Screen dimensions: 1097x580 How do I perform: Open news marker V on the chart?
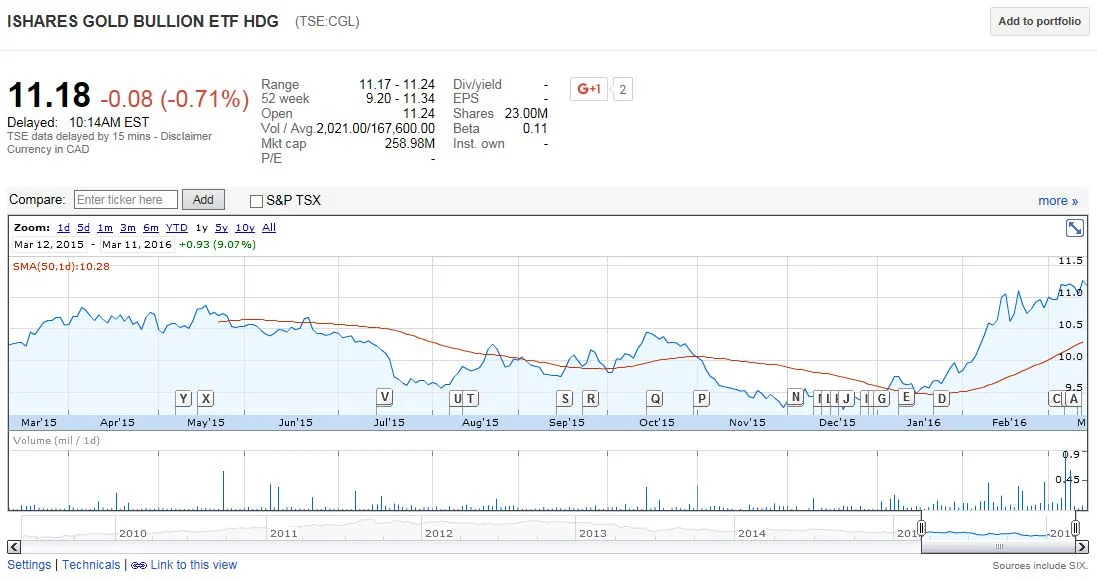[384, 397]
